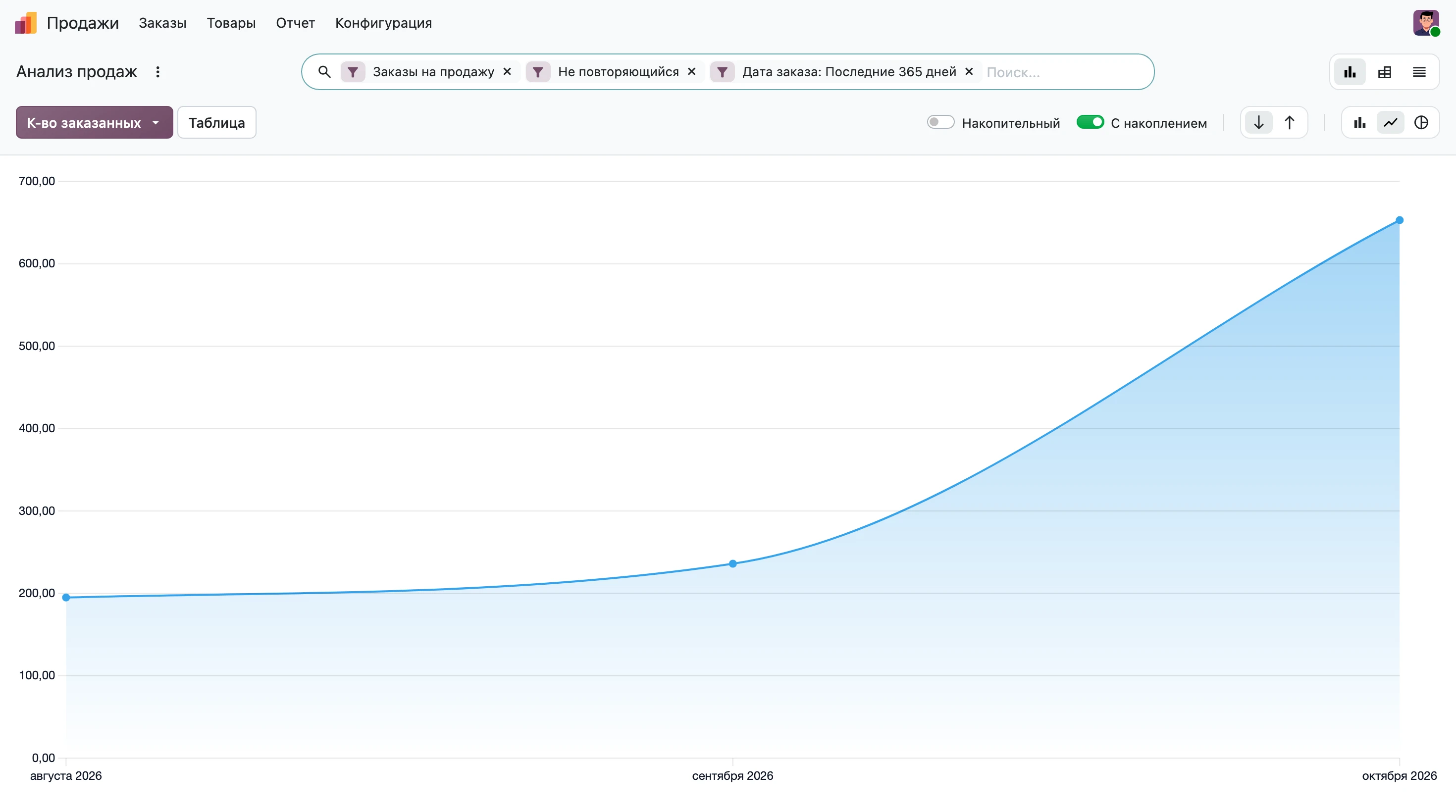1456x812 pixels.
Task: Select line chart type
Action: [x=1391, y=123]
